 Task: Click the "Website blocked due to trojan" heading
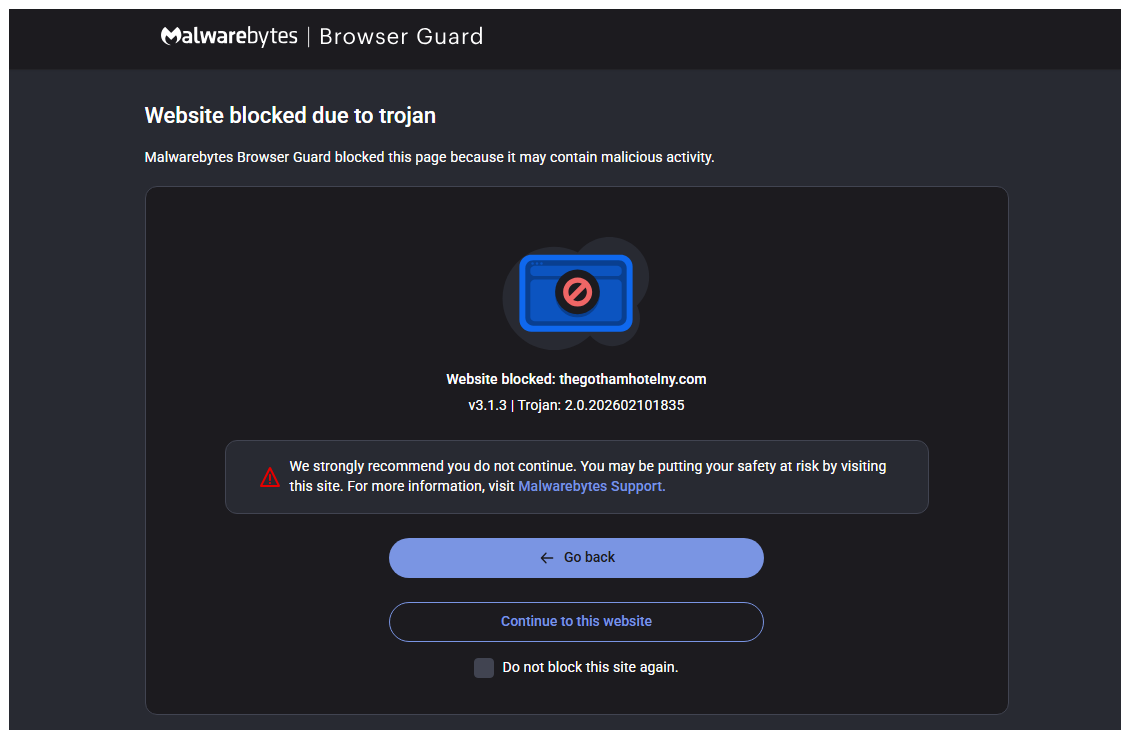click(290, 115)
